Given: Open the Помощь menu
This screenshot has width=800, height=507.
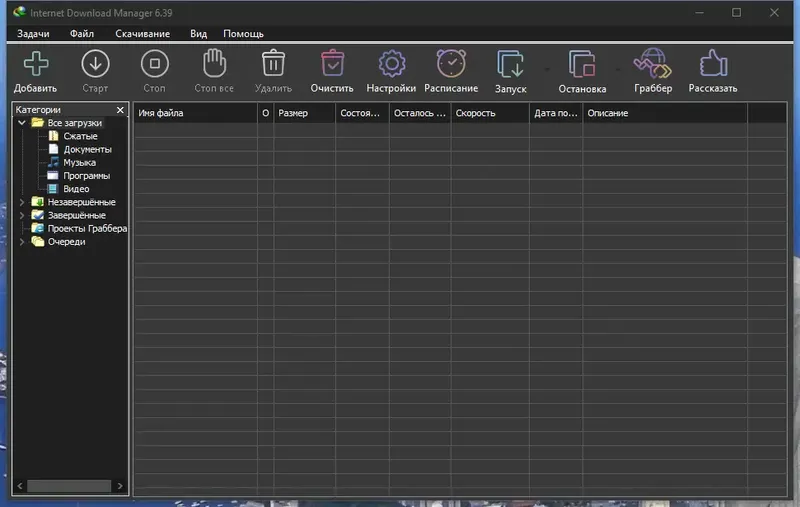Looking at the screenshot, I should tap(243, 34).
